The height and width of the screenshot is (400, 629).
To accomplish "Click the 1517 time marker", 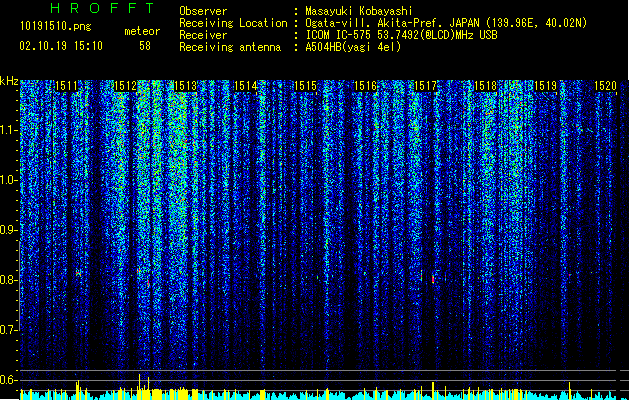I will 425,86.
